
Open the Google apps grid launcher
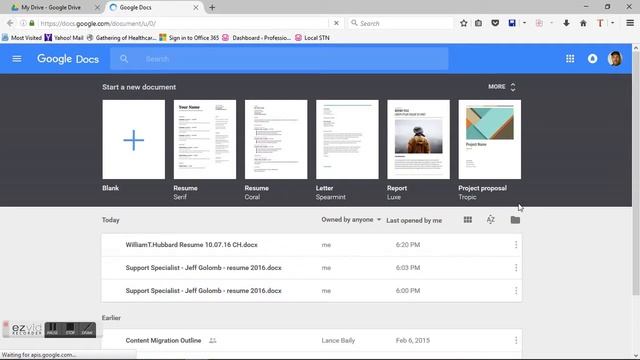pyautogui.click(x=570, y=59)
